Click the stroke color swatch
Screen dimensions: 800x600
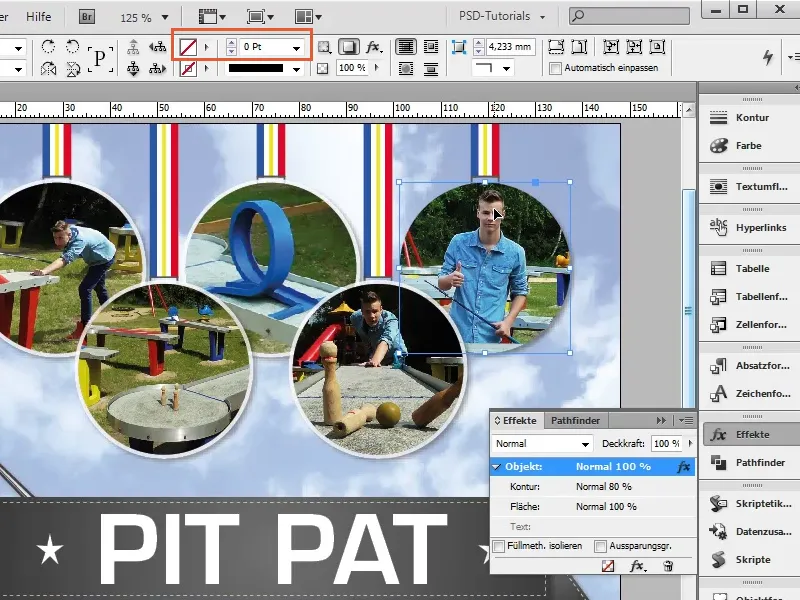point(188,68)
